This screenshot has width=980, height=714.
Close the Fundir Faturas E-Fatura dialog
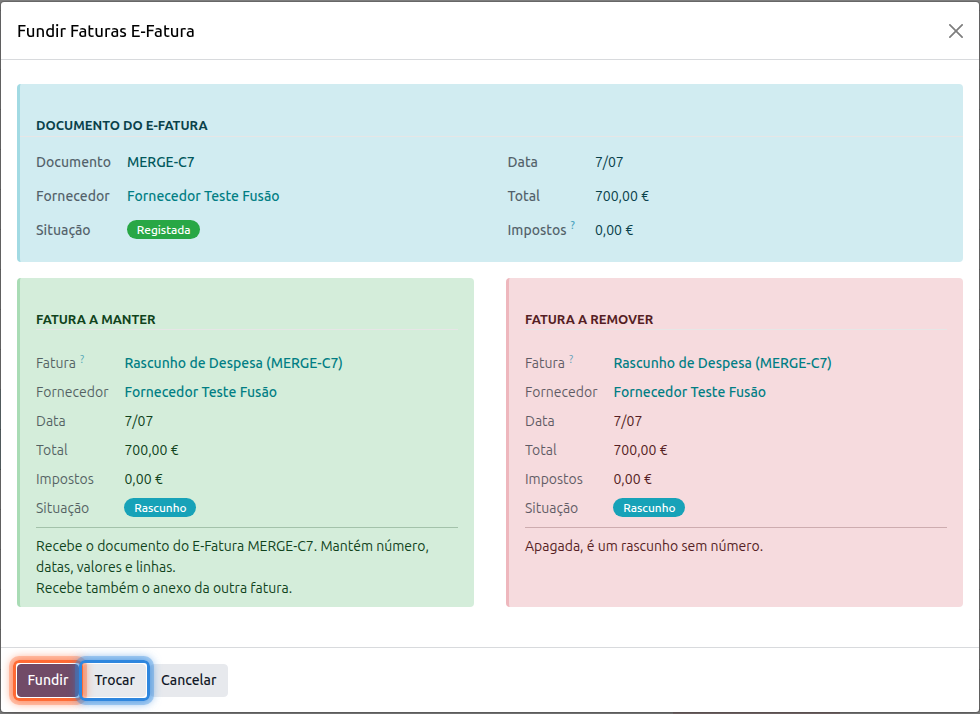click(956, 31)
